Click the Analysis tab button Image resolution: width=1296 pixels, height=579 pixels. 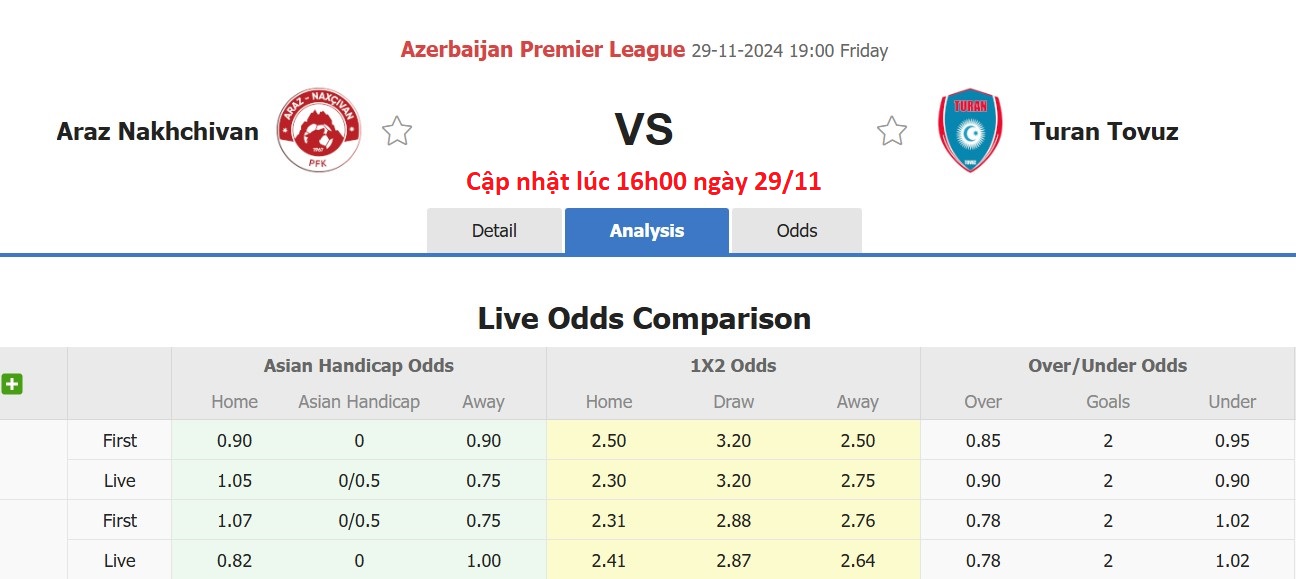[x=646, y=230]
